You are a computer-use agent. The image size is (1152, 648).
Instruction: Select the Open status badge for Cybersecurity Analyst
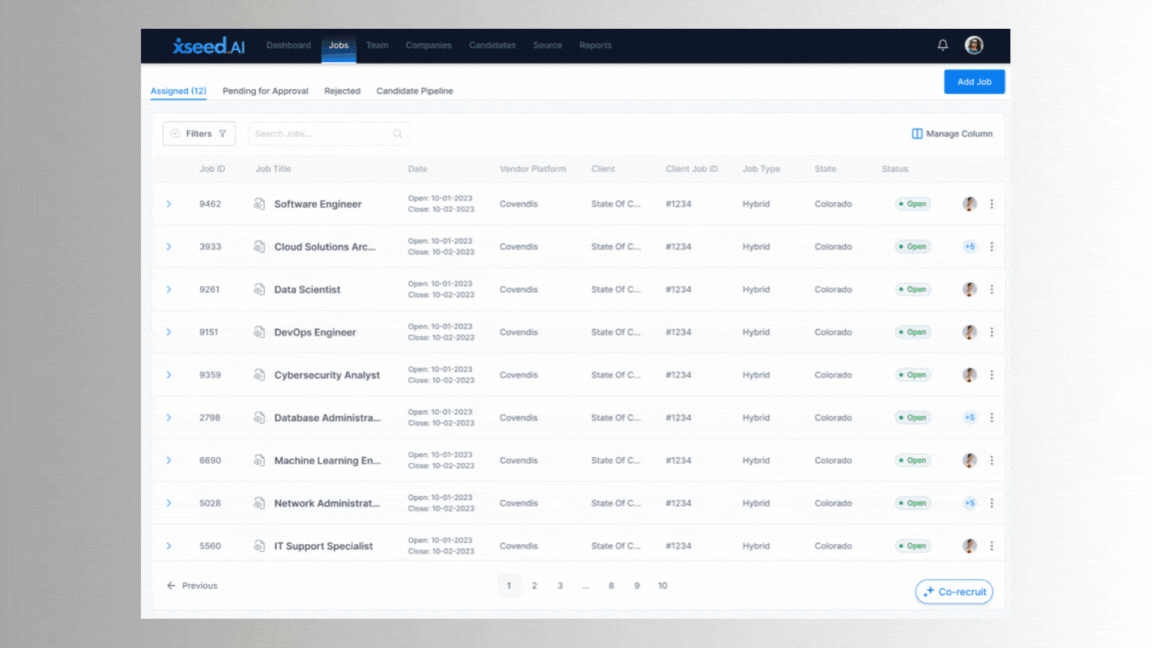[912, 375]
